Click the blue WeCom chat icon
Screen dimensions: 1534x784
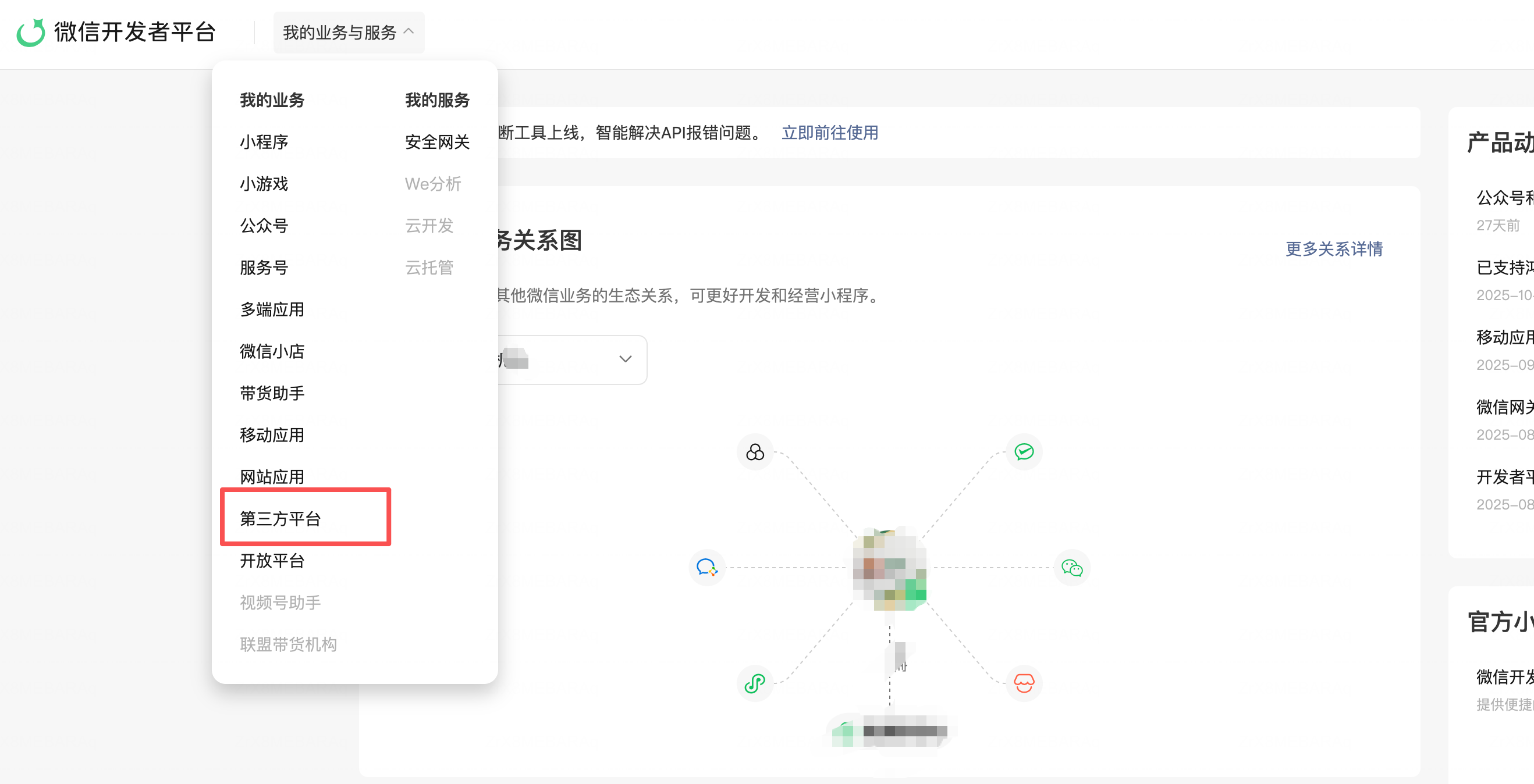pos(706,567)
